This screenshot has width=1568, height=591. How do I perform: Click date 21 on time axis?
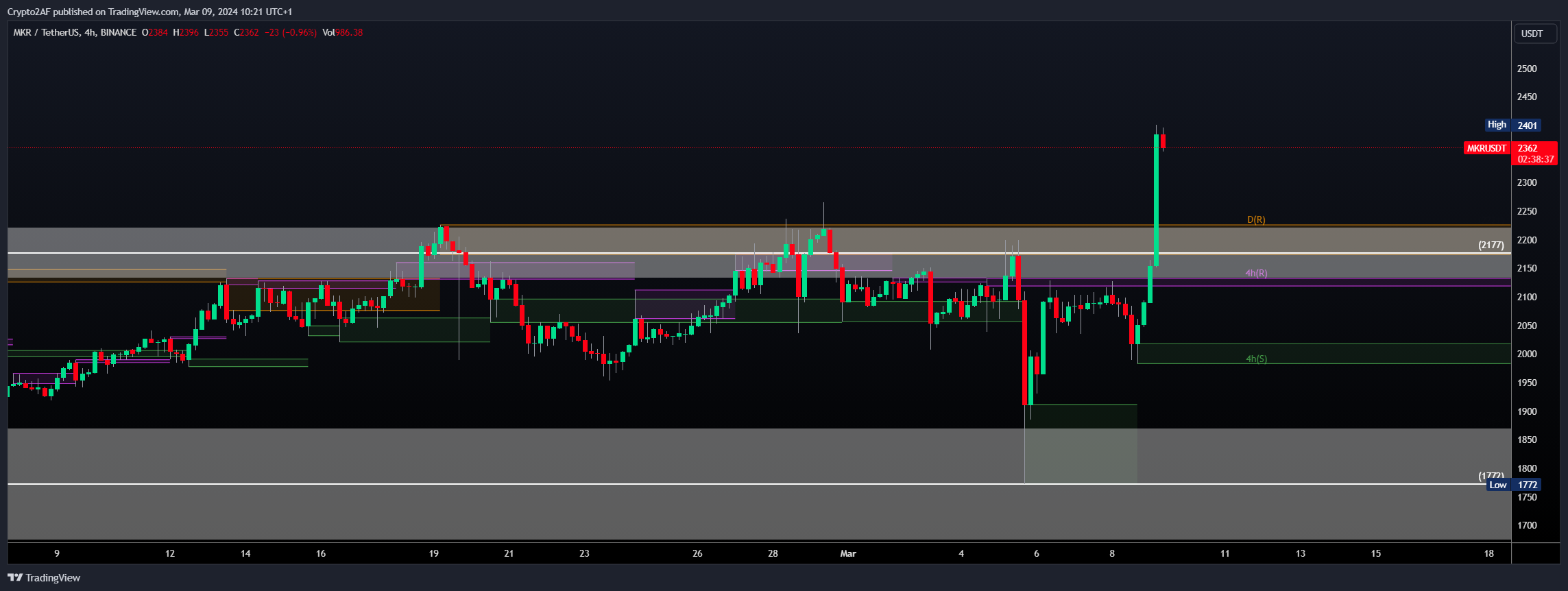509,554
